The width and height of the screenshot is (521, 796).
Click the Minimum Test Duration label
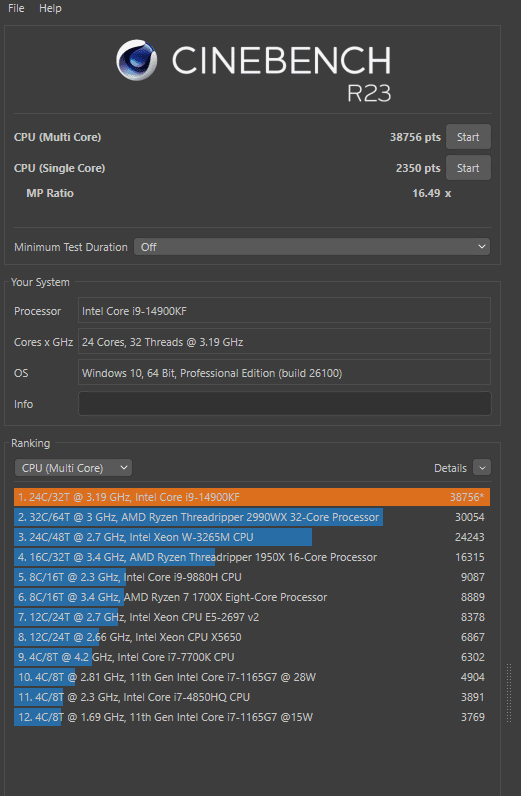tap(71, 247)
